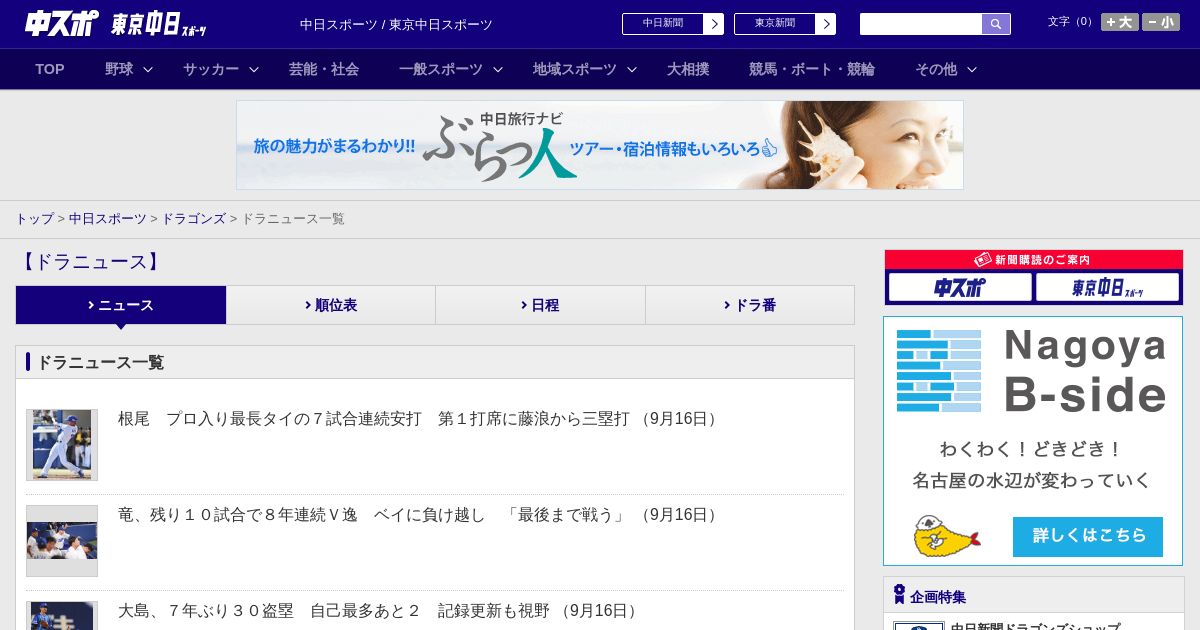Click the 中スポ logo in header
The height and width of the screenshot is (630, 1200).
tap(62, 23)
